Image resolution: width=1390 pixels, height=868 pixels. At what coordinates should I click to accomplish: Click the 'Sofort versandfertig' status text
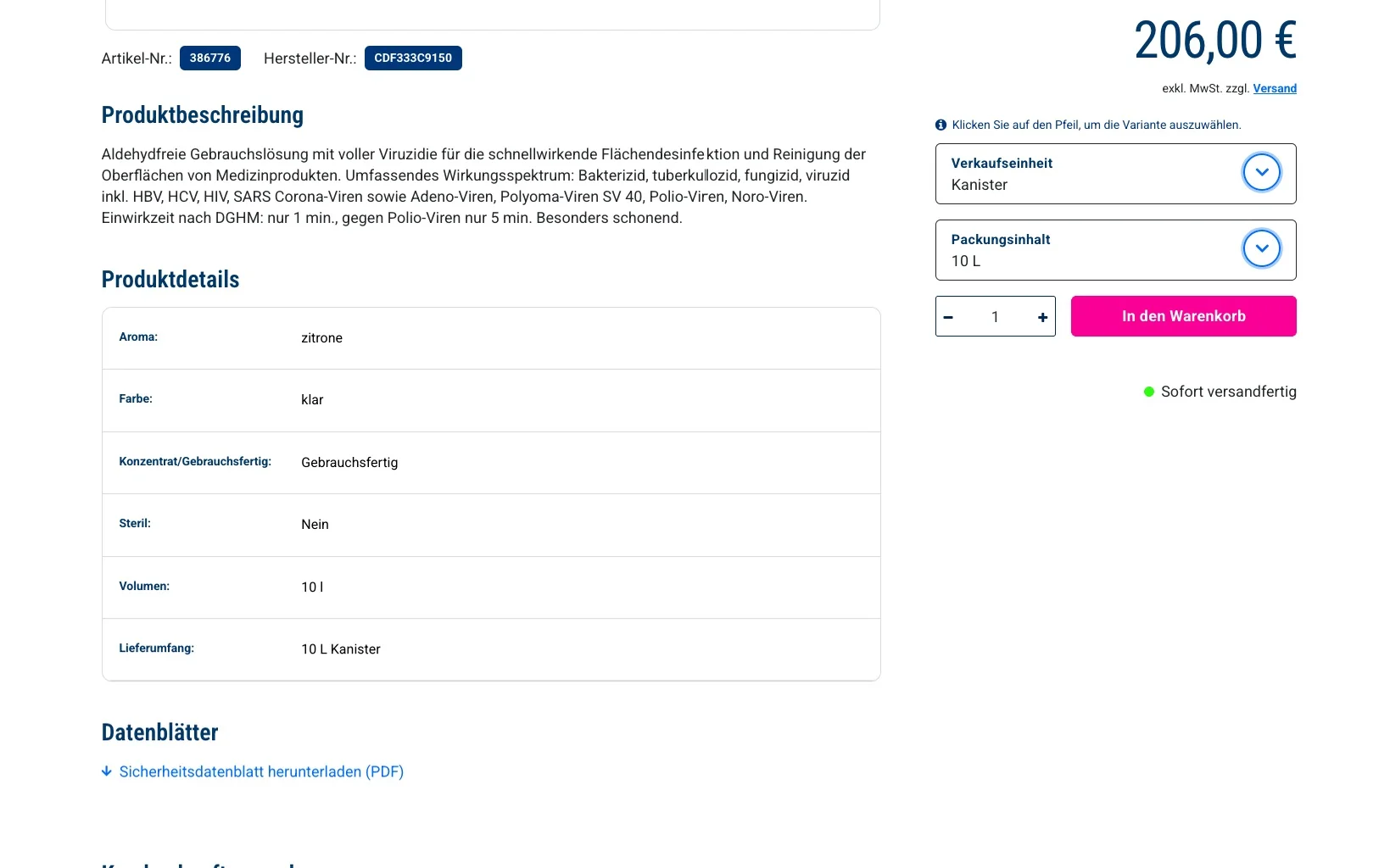coord(1228,392)
